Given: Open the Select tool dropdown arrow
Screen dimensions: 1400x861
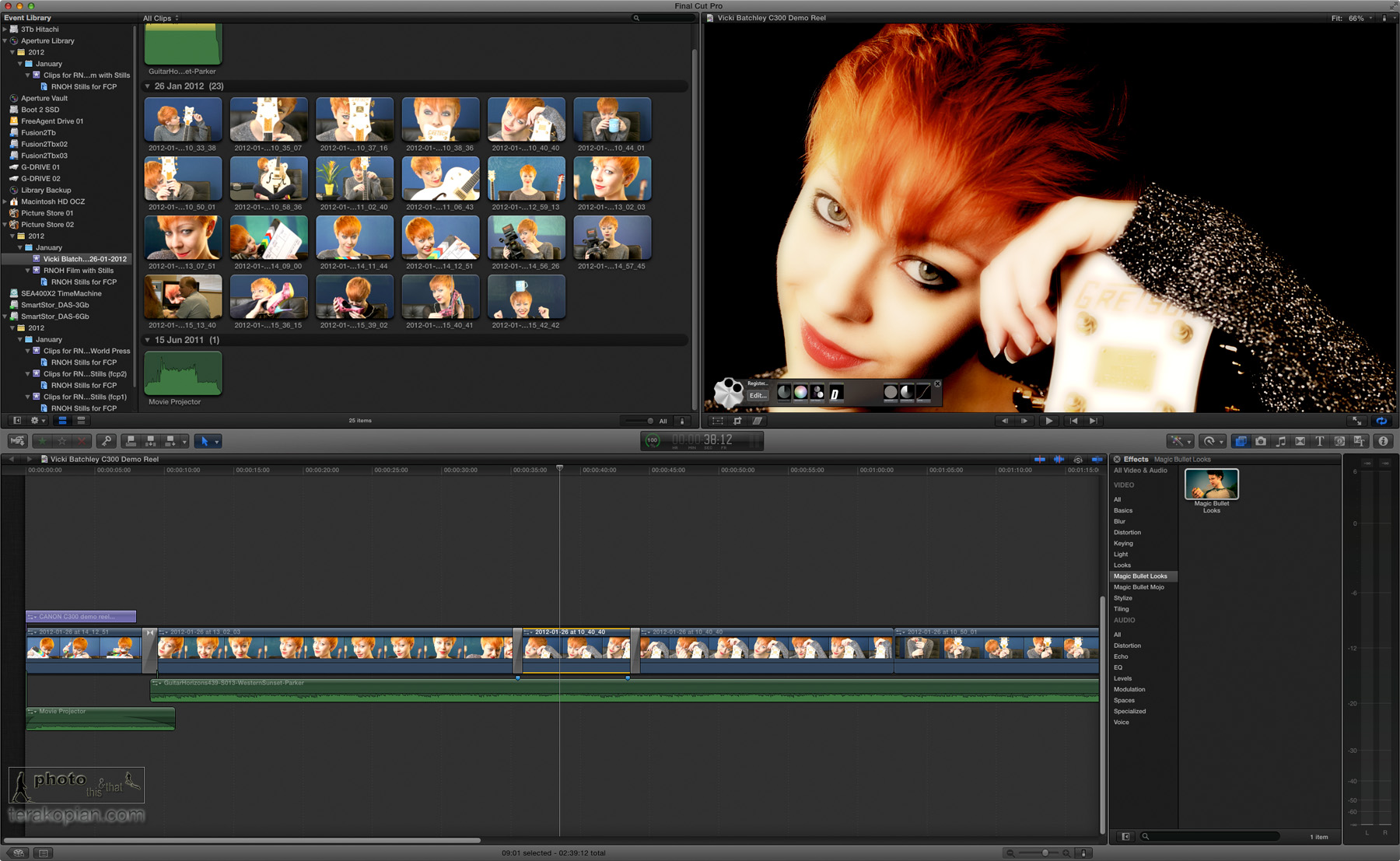Looking at the screenshot, I should [217, 442].
